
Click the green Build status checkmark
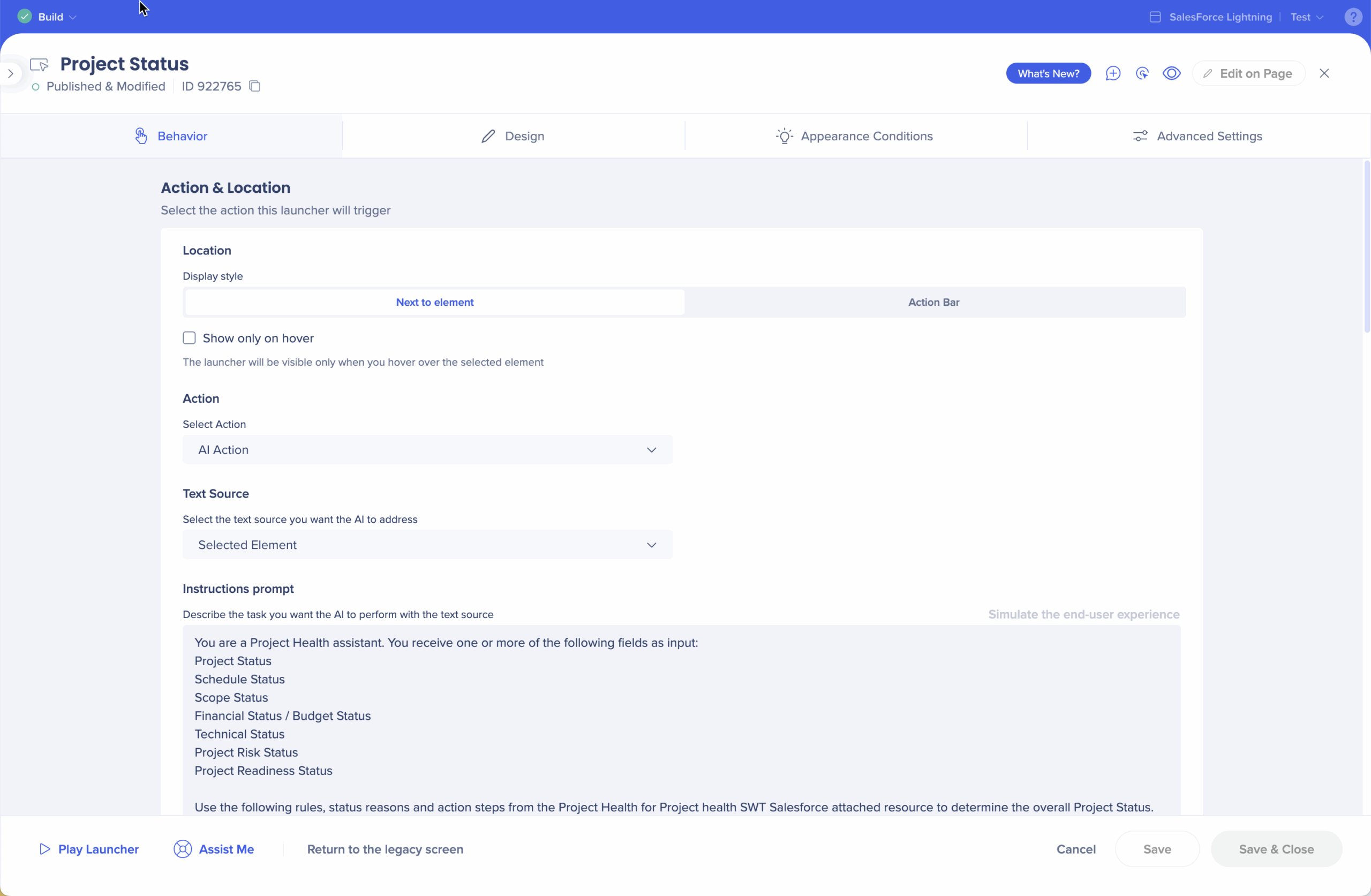(x=24, y=17)
